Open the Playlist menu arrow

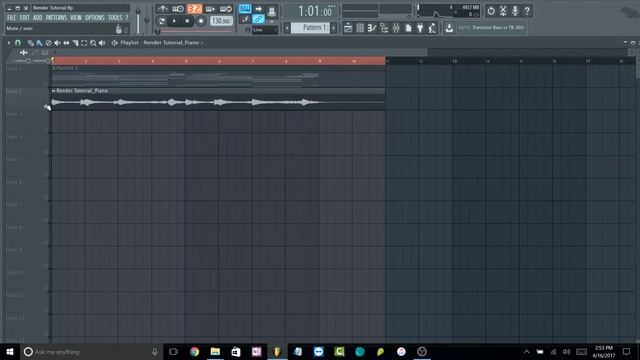click(9, 43)
